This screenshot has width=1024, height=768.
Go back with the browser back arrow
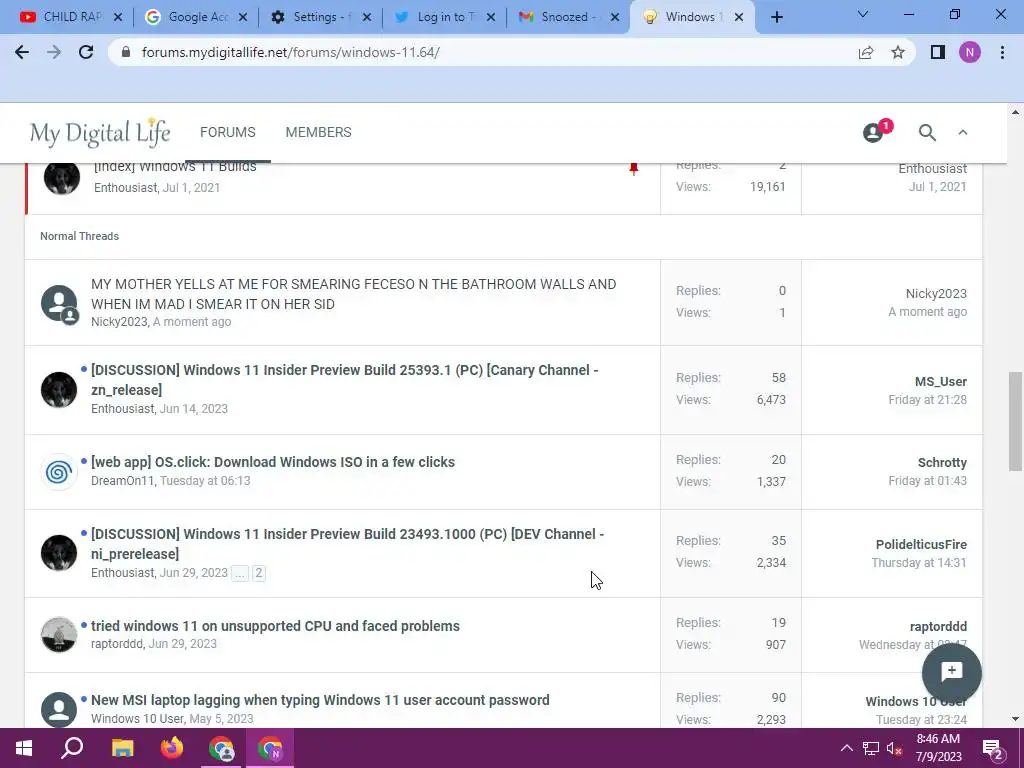(22, 52)
